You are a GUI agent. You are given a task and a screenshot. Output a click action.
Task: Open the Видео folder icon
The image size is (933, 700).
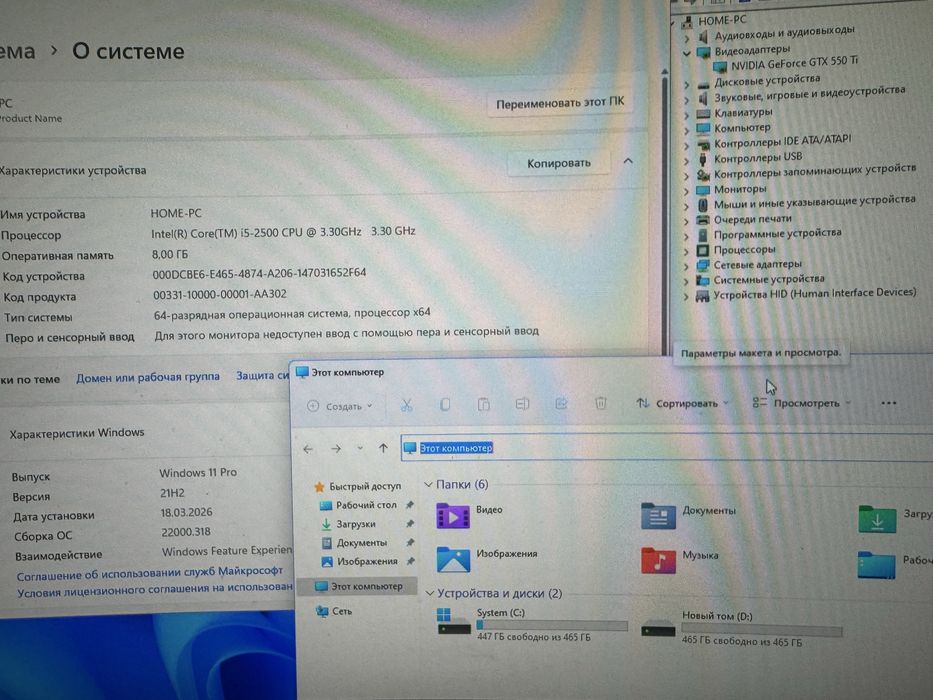pos(453,516)
